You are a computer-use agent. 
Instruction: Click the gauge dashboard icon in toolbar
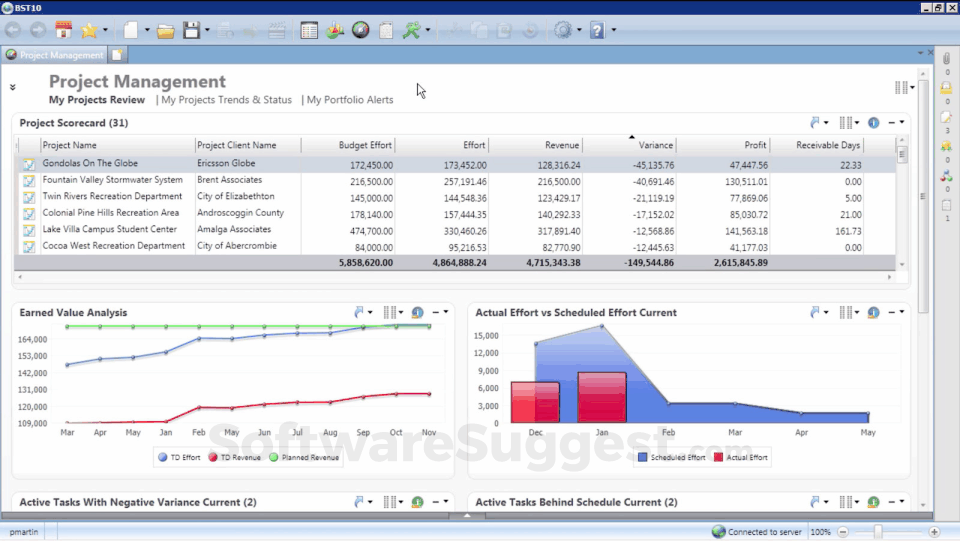click(x=361, y=30)
